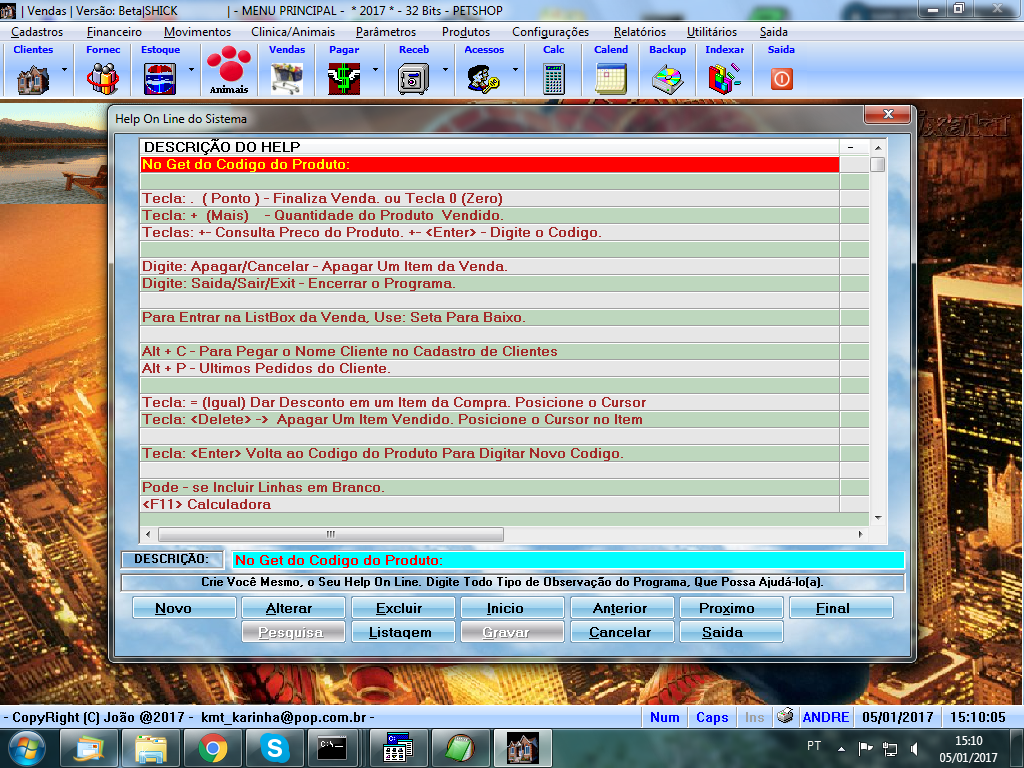The width and height of the screenshot is (1024, 768).
Task: Open the Calend calendar icon
Action: point(611,80)
